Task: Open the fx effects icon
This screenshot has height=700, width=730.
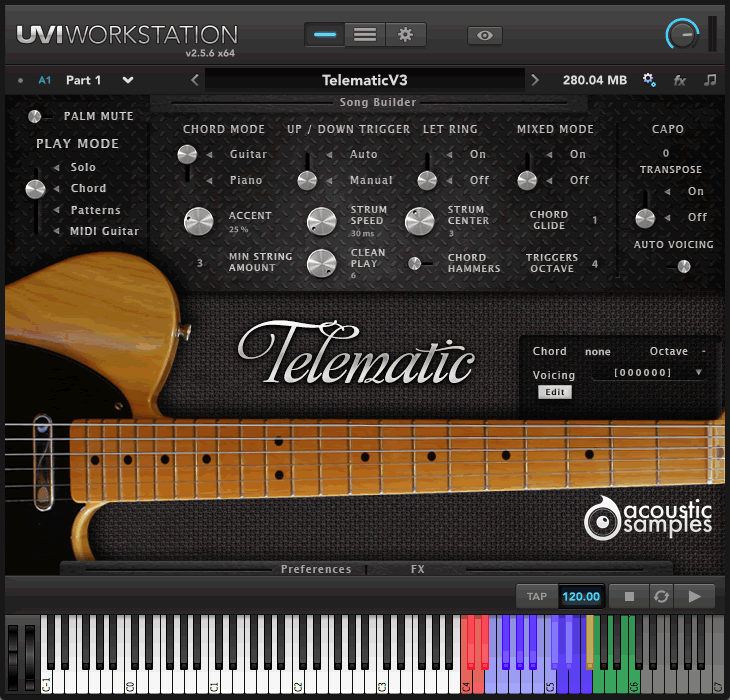Action: tap(680, 81)
